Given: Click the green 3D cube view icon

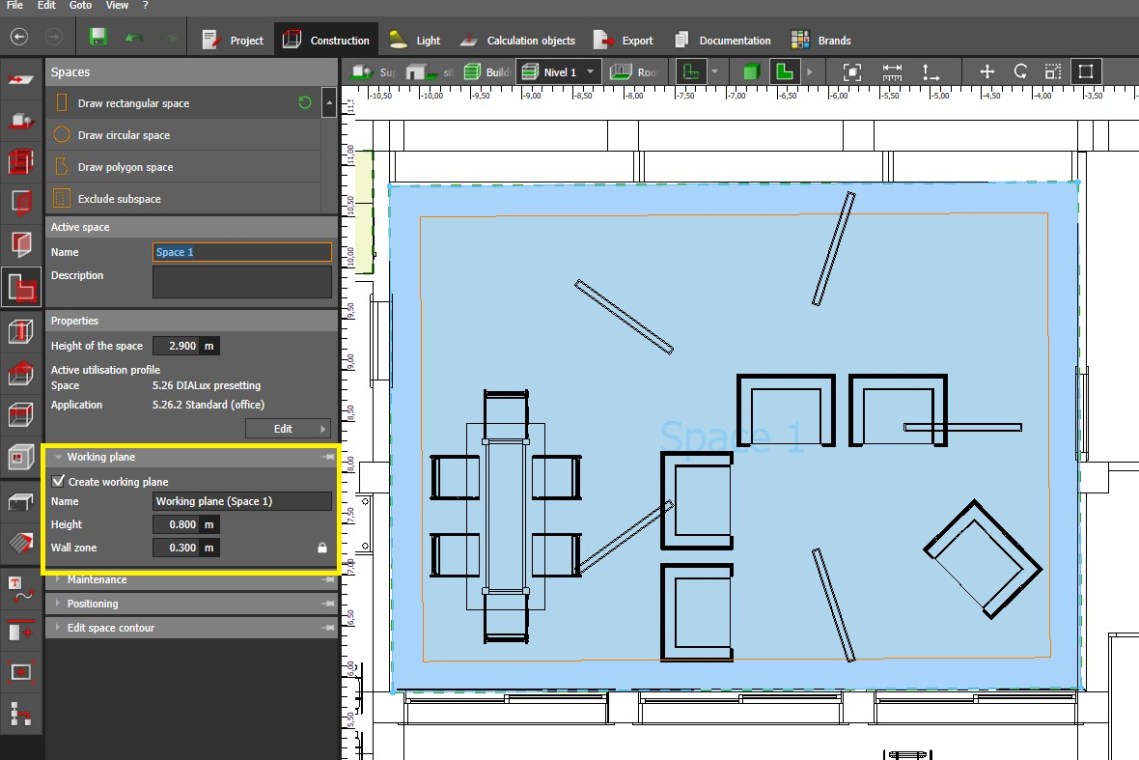Looking at the screenshot, I should (750, 72).
